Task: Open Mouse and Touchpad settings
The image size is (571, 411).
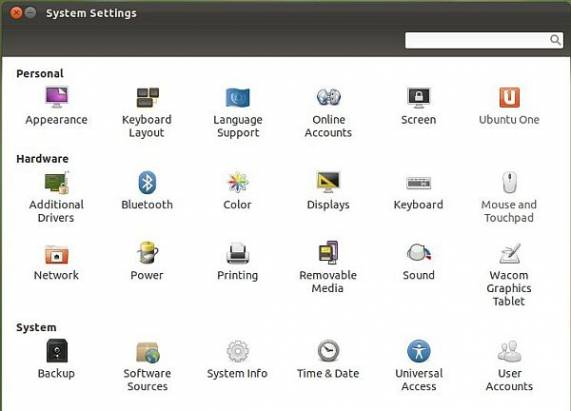Action: point(509,197)
